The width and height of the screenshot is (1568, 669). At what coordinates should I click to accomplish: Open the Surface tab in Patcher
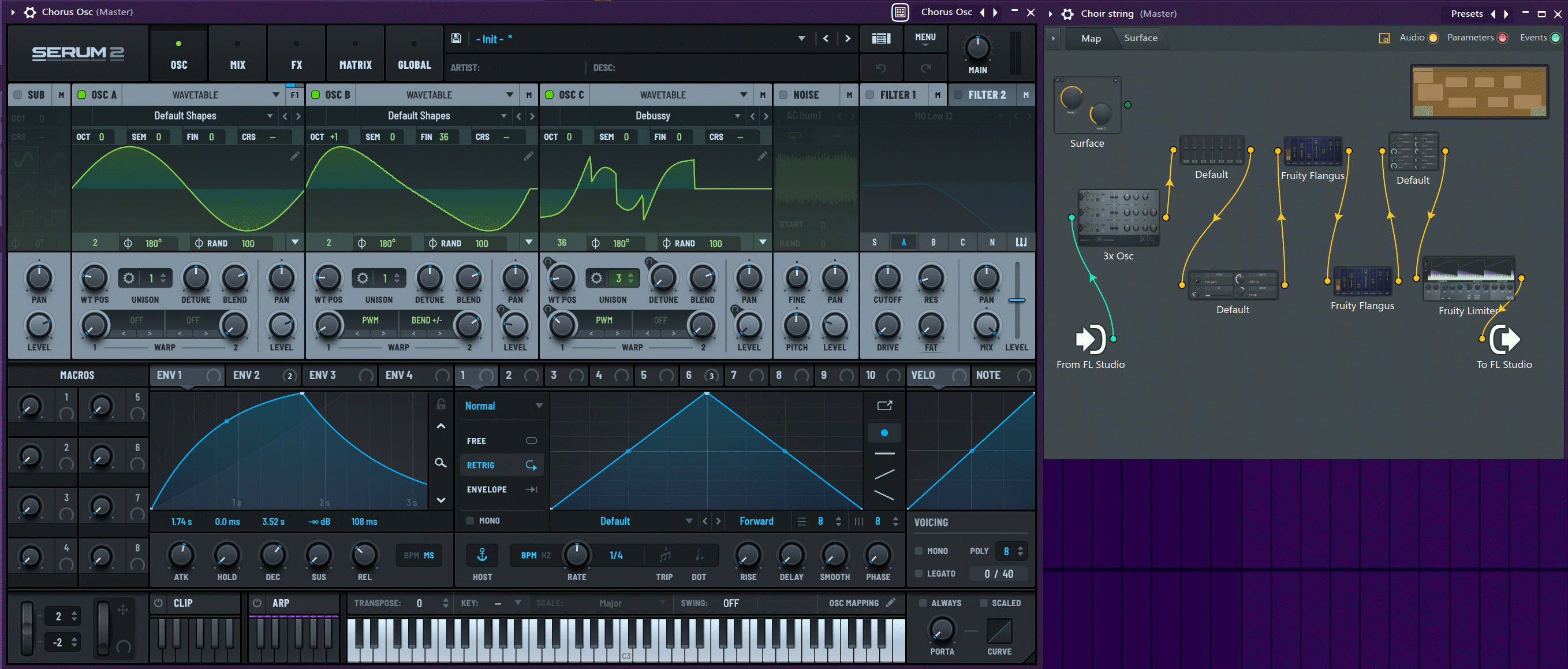tap(1140, 38)
